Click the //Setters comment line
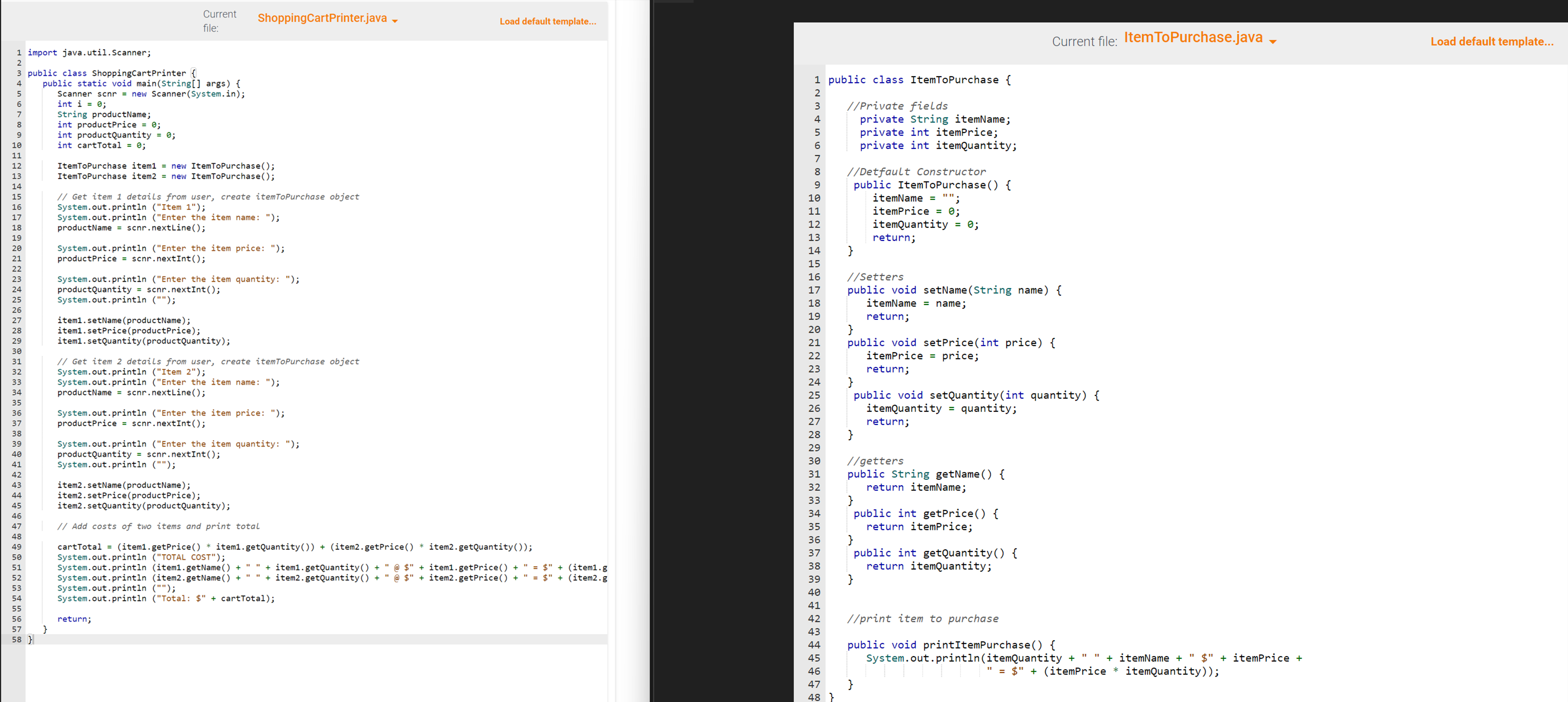Image resolution: width=1568 pixels, height=702 pixels. click(875, 277)
